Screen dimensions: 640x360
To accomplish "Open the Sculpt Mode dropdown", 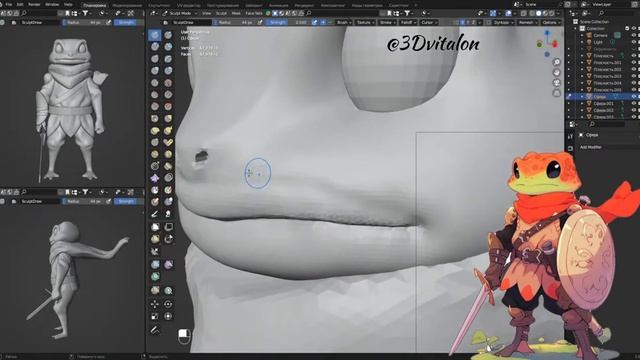I will pos(180,13).
